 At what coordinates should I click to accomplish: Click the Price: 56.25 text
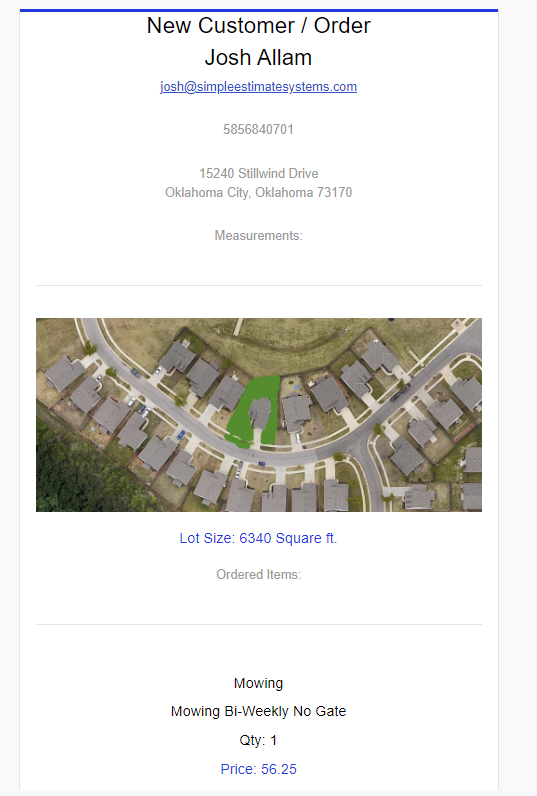point(258,769)
